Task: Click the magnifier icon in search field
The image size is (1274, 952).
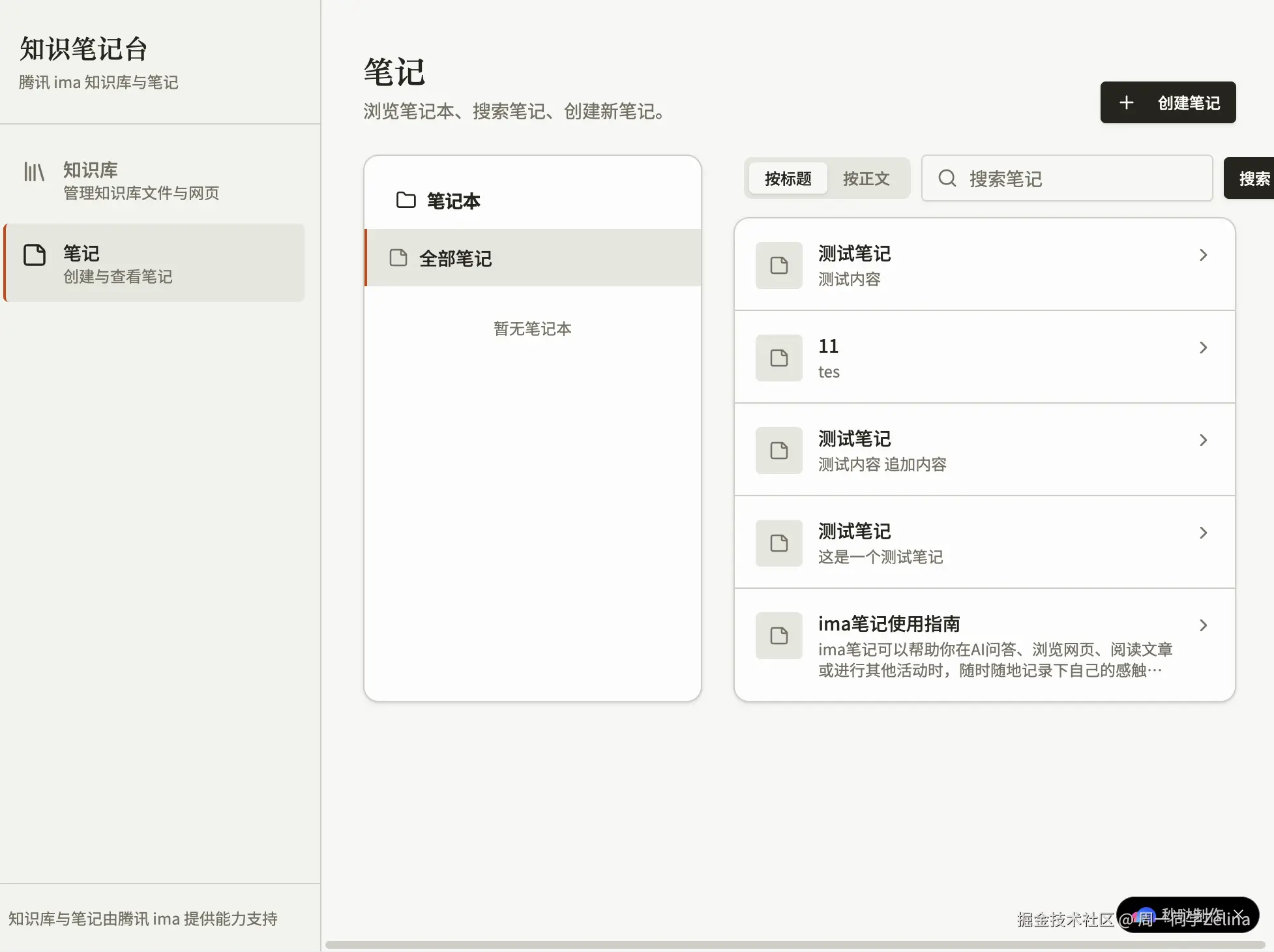Action: coord(947,178)
